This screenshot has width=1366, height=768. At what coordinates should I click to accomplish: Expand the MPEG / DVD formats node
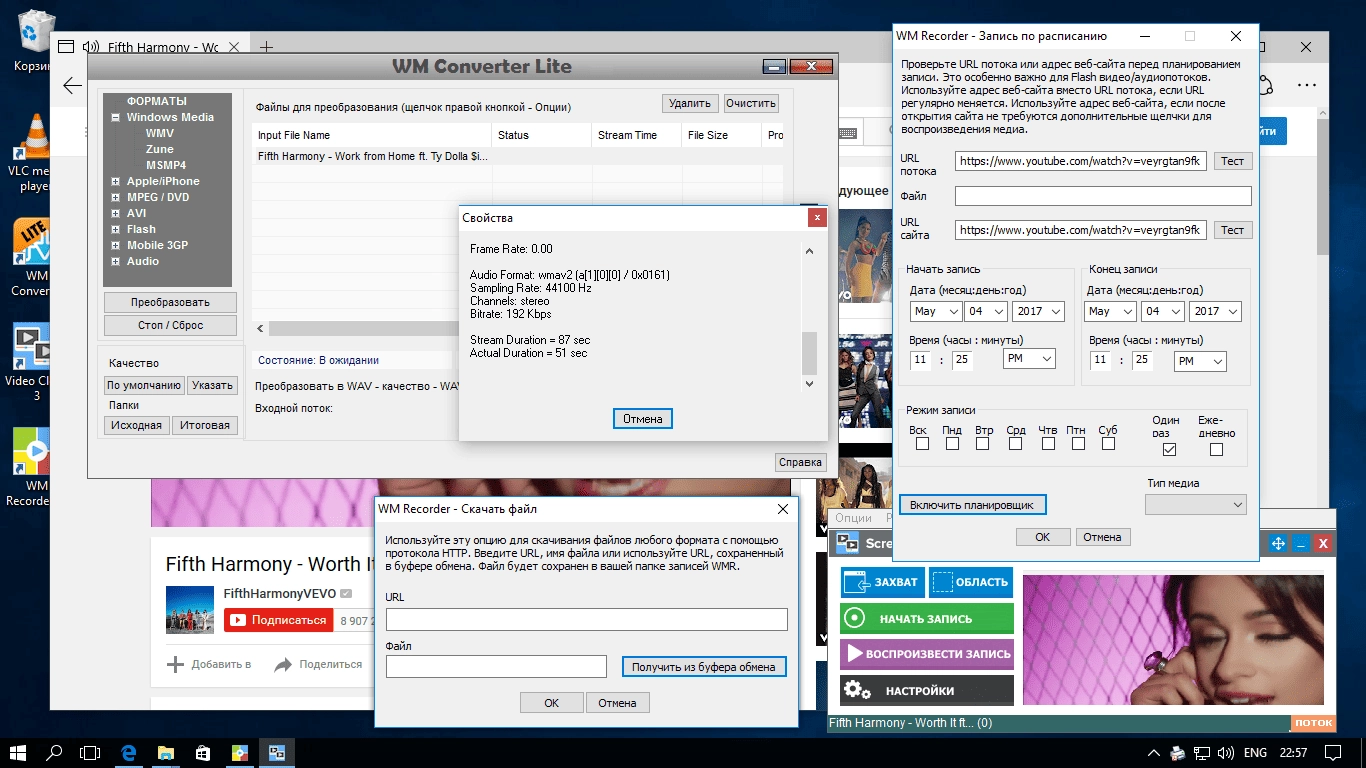pos(116,197)
